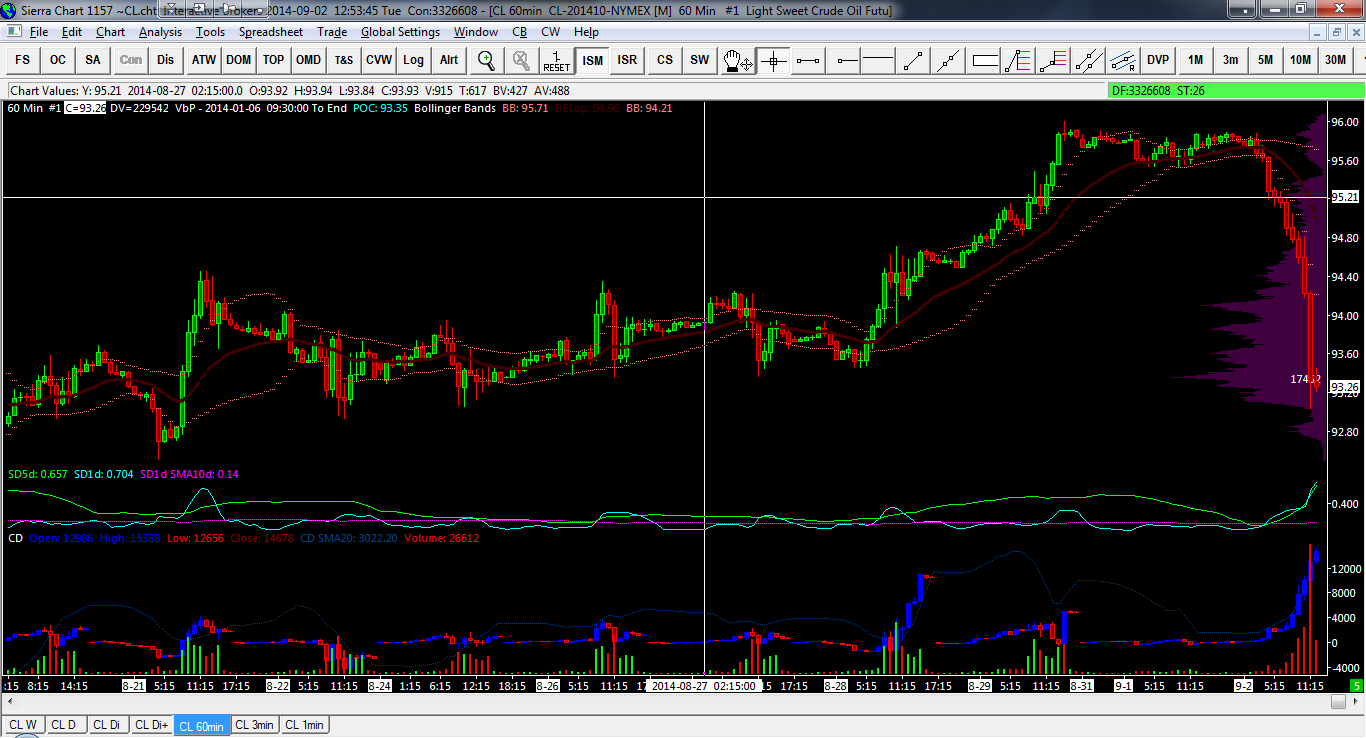Click the CVW toolbar button

tap(379, 60)
